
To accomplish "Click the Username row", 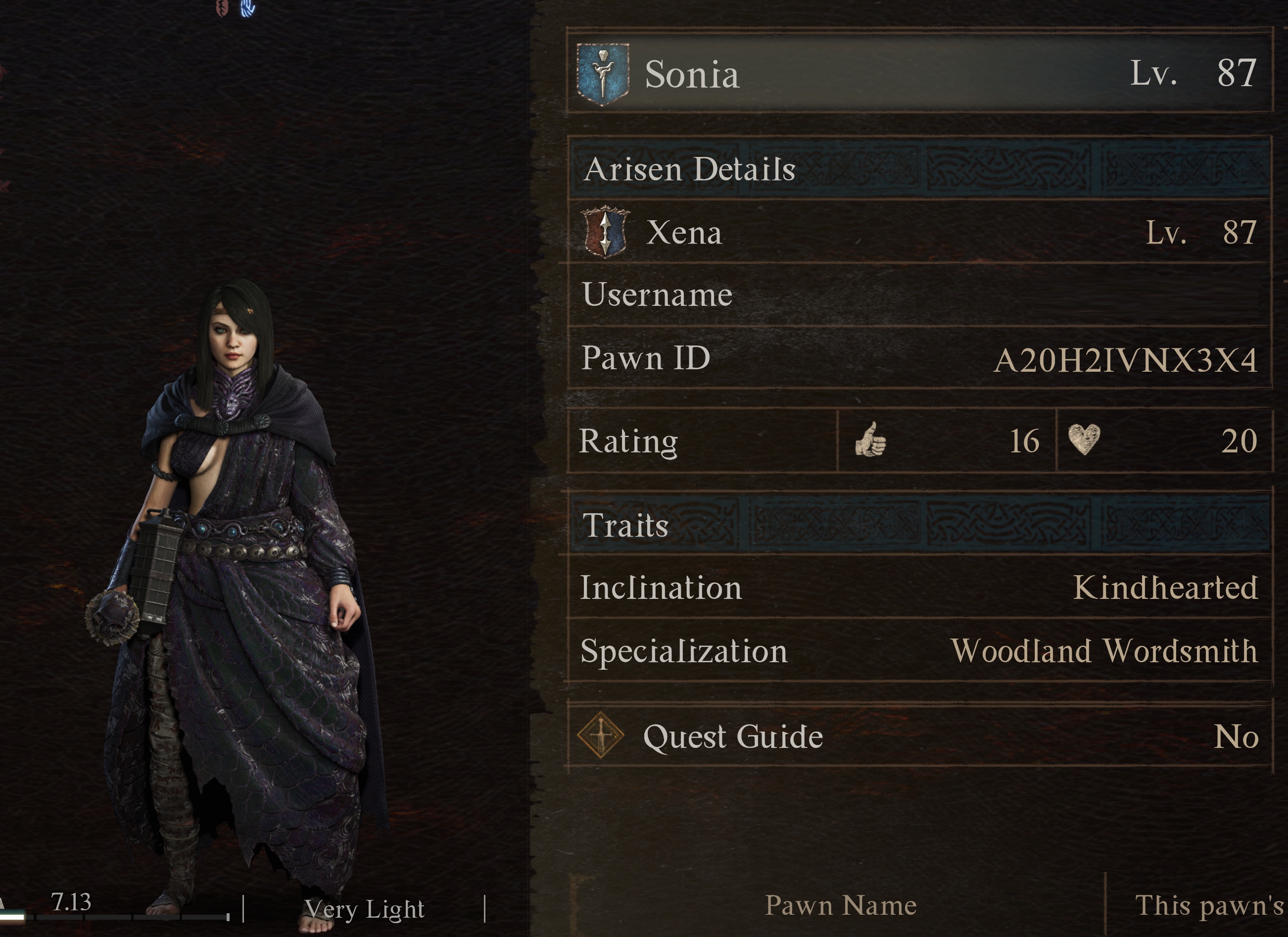I will pos(919,295).
